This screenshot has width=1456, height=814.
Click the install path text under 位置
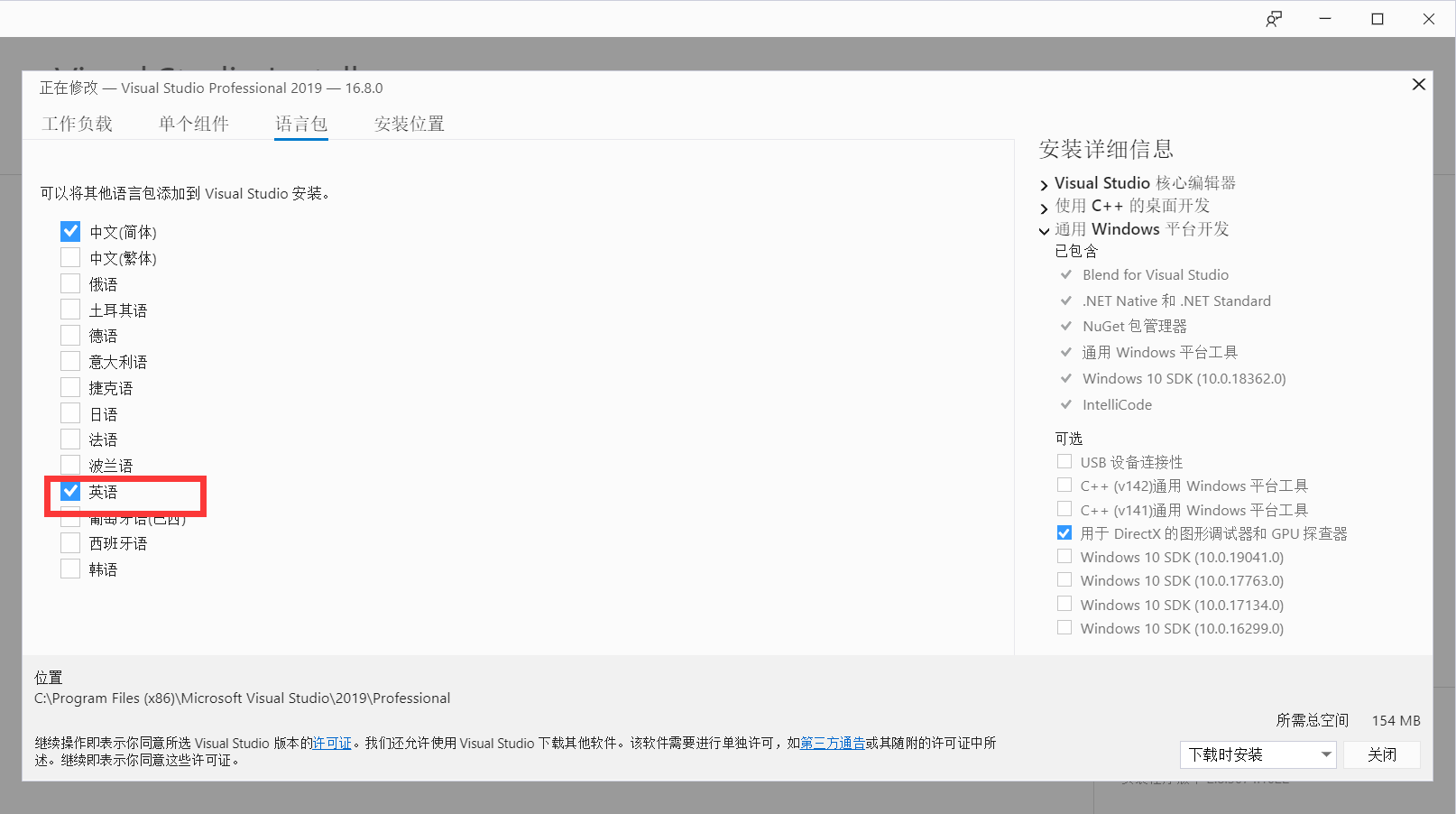(243, 698)
